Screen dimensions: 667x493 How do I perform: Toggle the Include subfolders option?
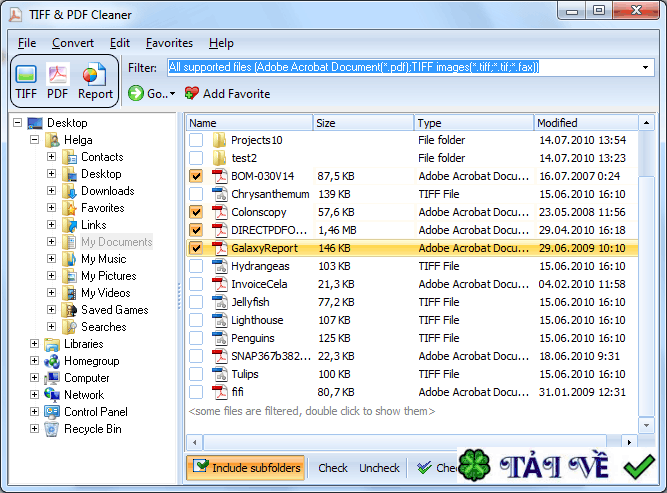[245, 468]
